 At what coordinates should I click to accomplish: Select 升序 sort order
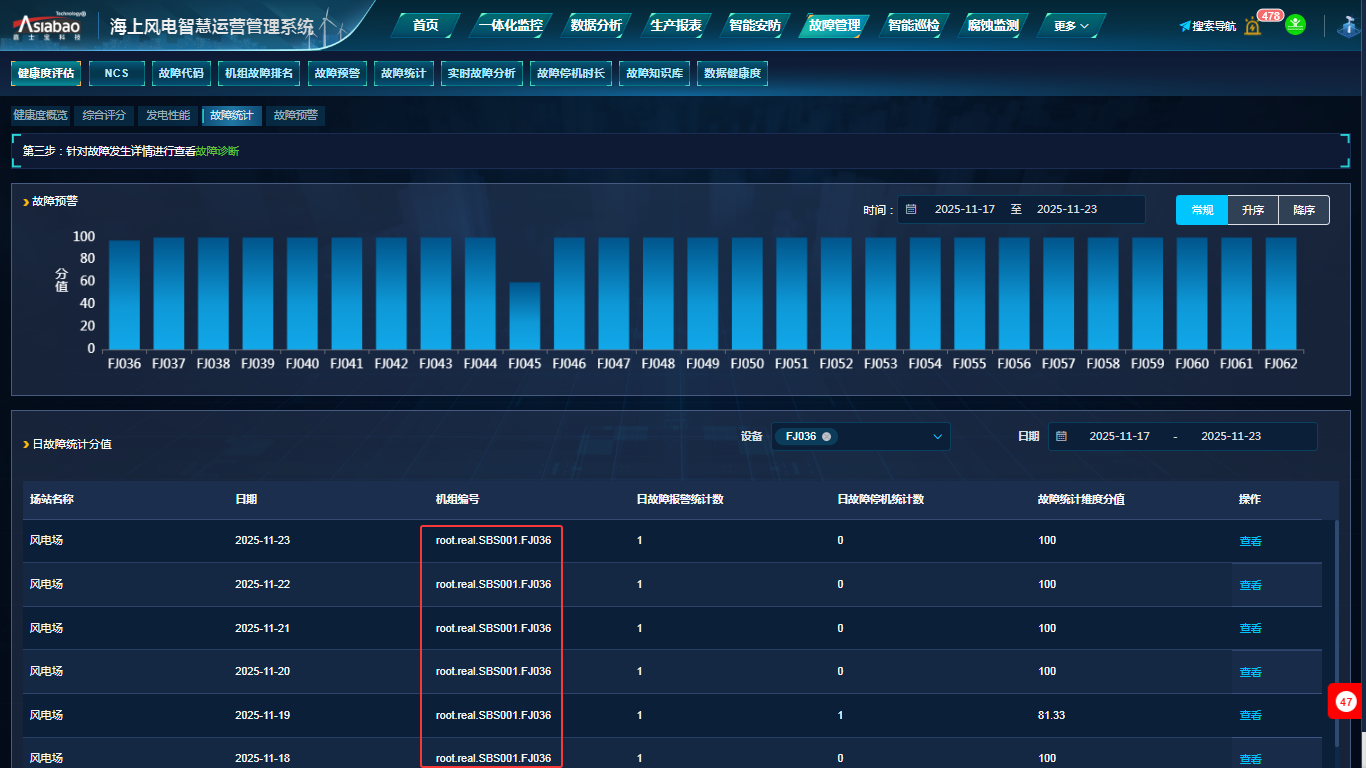tap(1253, 210)
